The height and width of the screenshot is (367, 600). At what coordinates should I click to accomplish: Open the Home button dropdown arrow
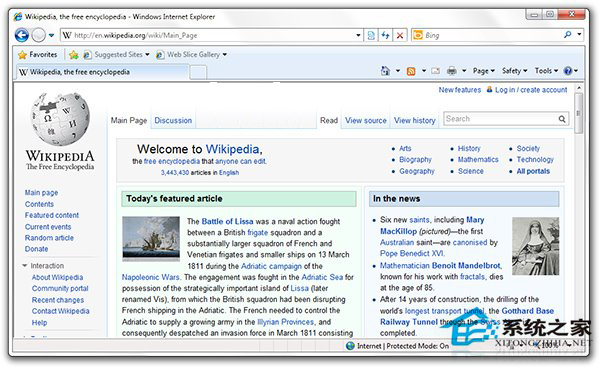coord(398,71)
